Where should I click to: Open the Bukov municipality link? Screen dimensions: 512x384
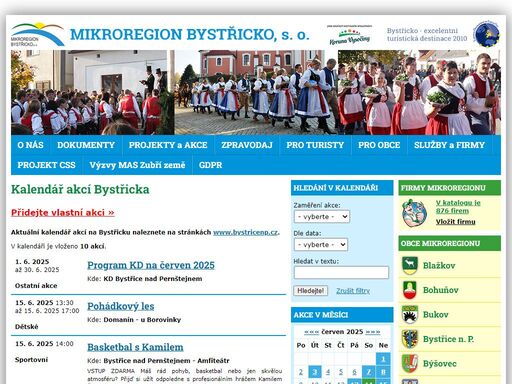[x=436, y=315]
